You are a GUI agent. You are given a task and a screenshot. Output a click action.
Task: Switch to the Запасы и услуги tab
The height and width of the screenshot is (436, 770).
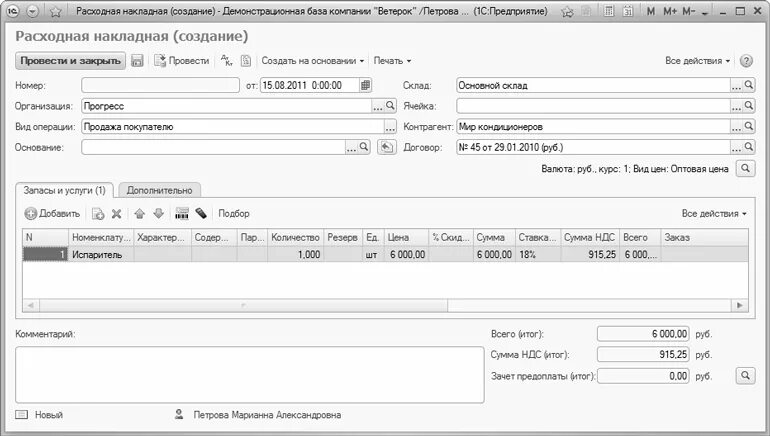click(65, 191)
